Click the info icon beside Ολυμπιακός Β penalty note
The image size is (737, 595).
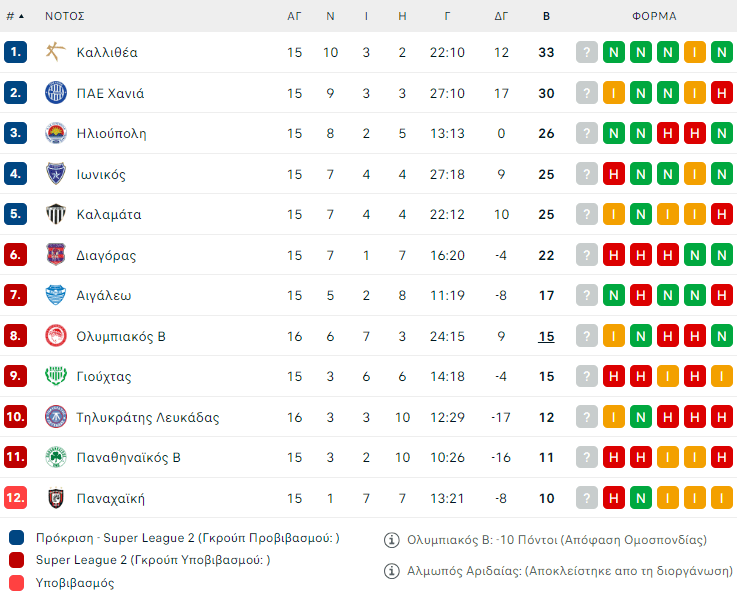(x=393, y=540)
